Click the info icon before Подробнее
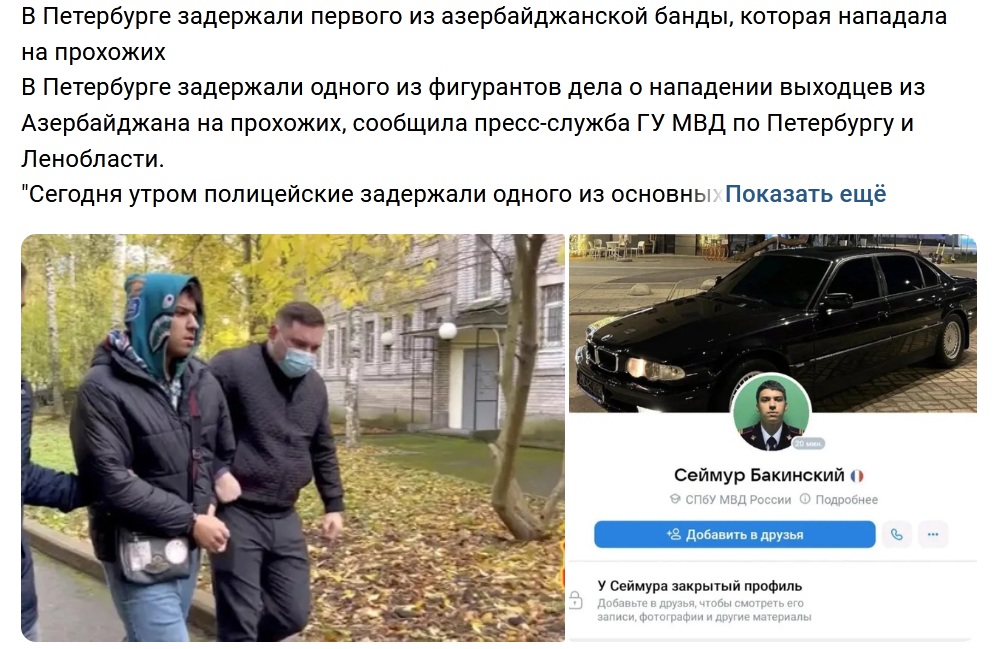1000x649 pixels. [x=805, y=499]
